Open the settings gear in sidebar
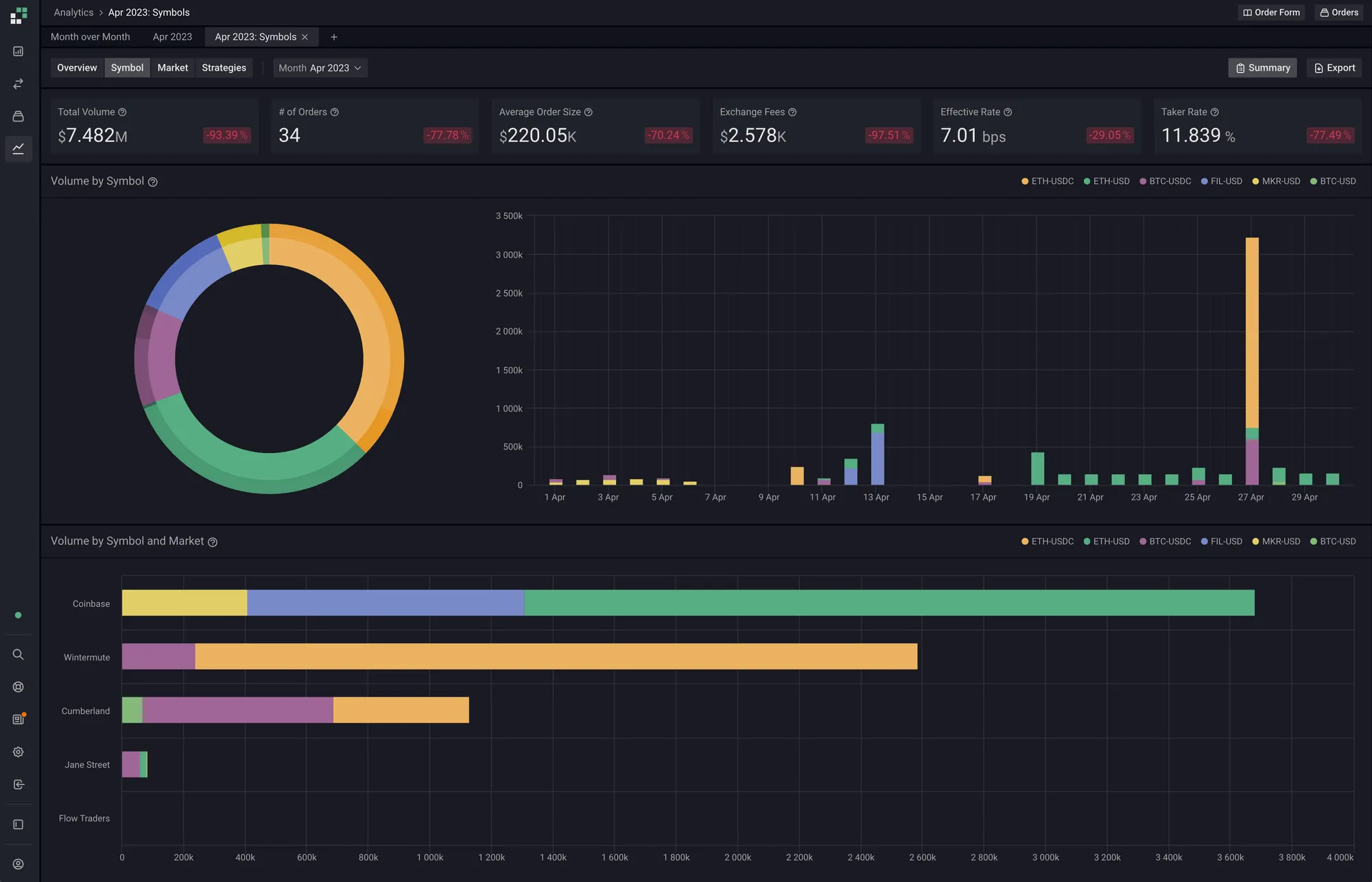This screenshot has width=1372, height=882. click(19, 752)
